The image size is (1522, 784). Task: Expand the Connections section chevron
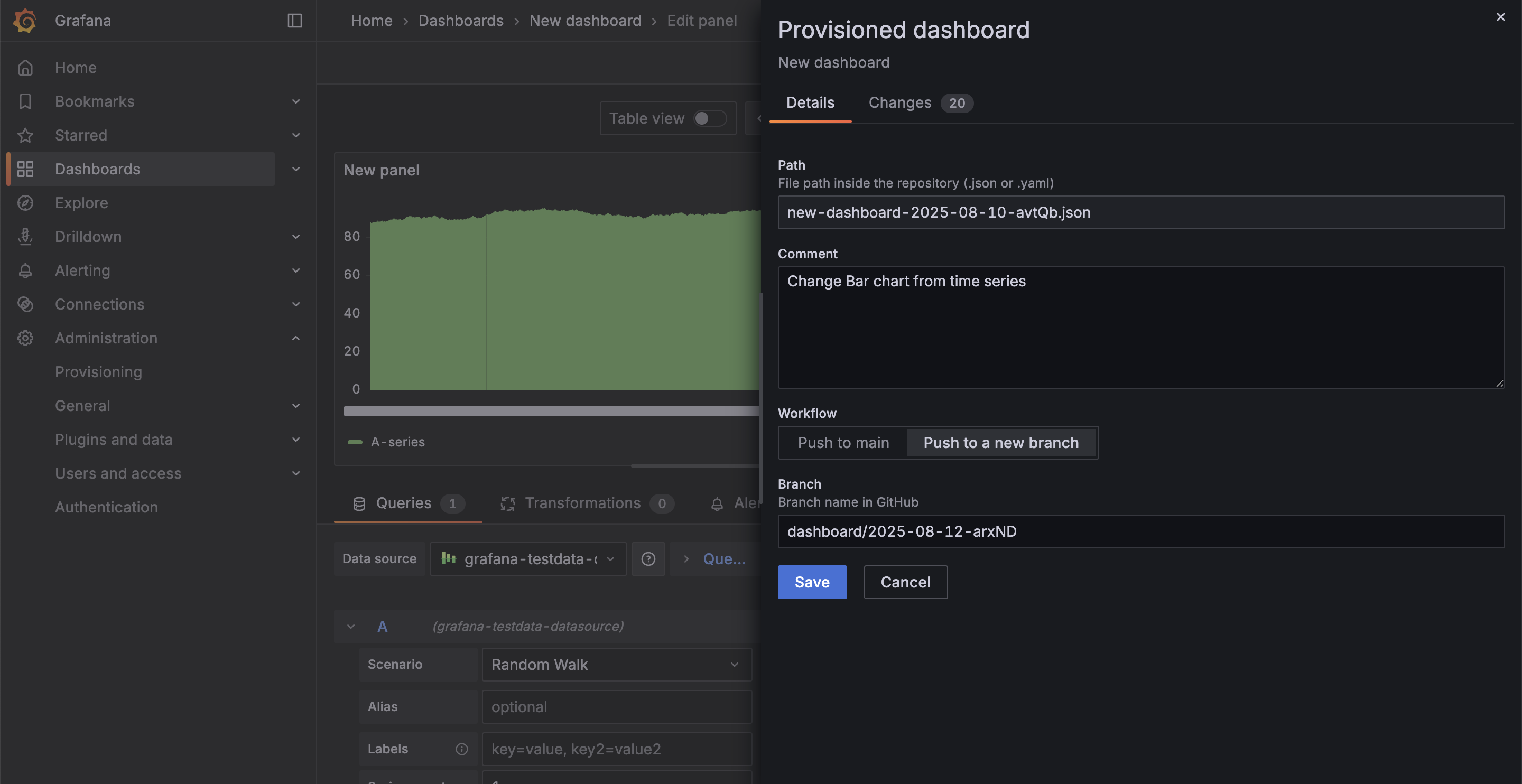[x=296, y=304]
